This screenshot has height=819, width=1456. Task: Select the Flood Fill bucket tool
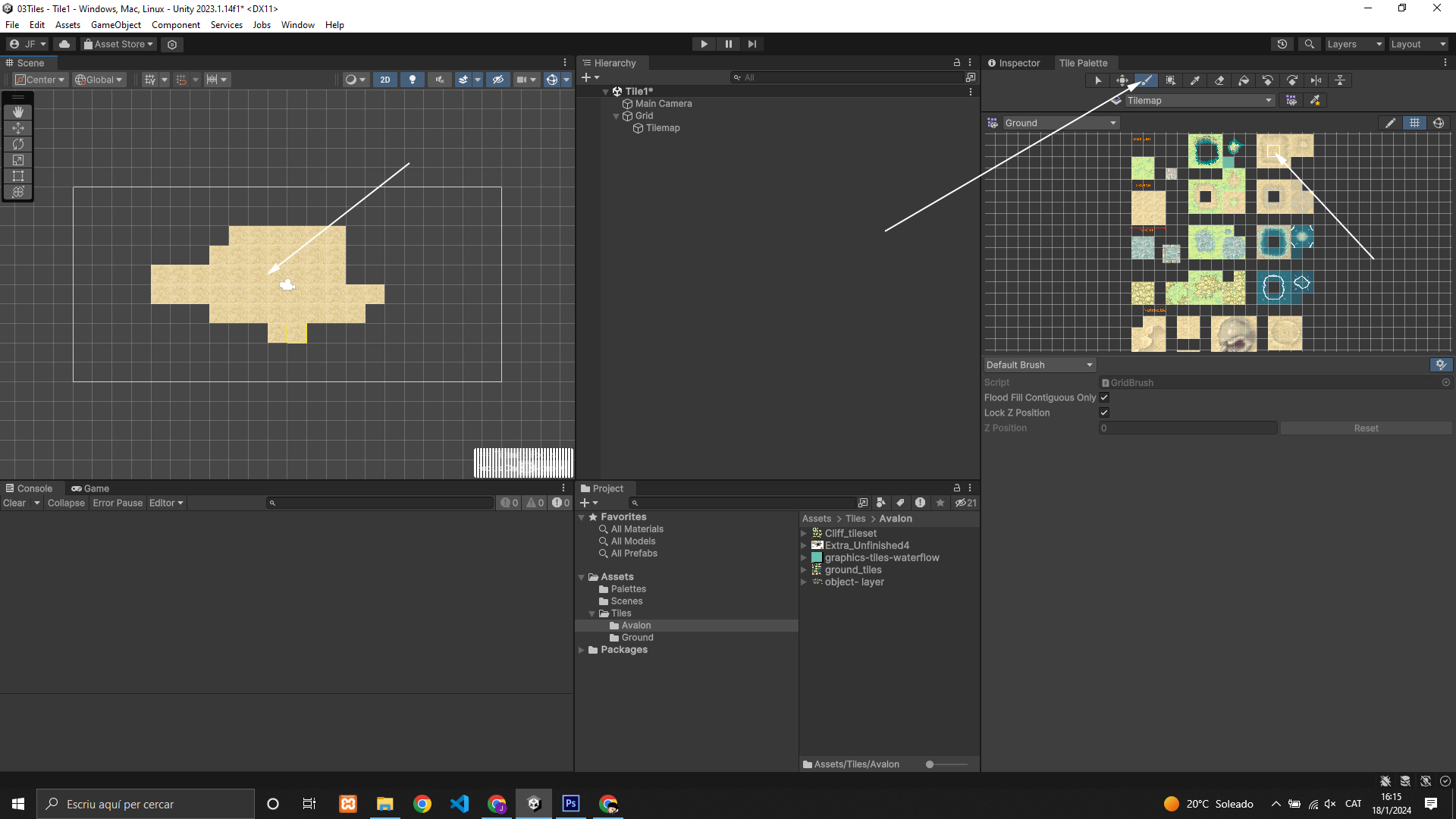[x=1244, y=80]
